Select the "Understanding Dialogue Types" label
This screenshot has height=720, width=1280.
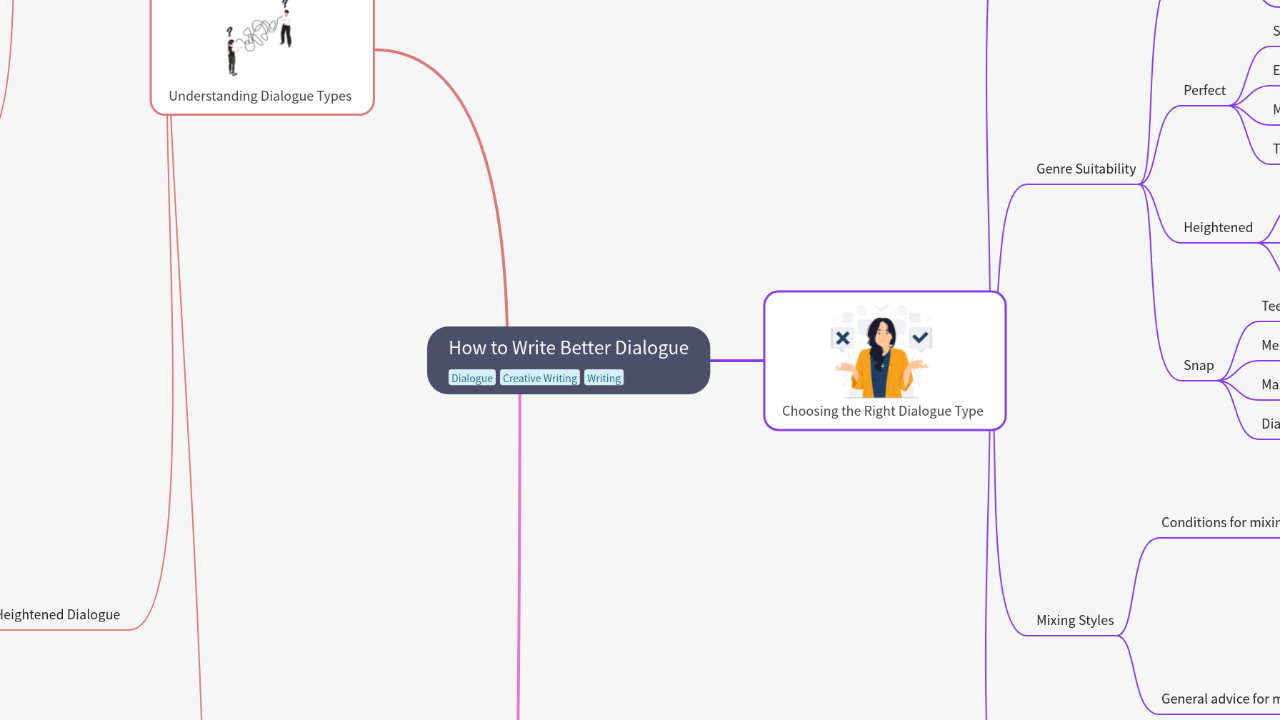coord(260,96)
